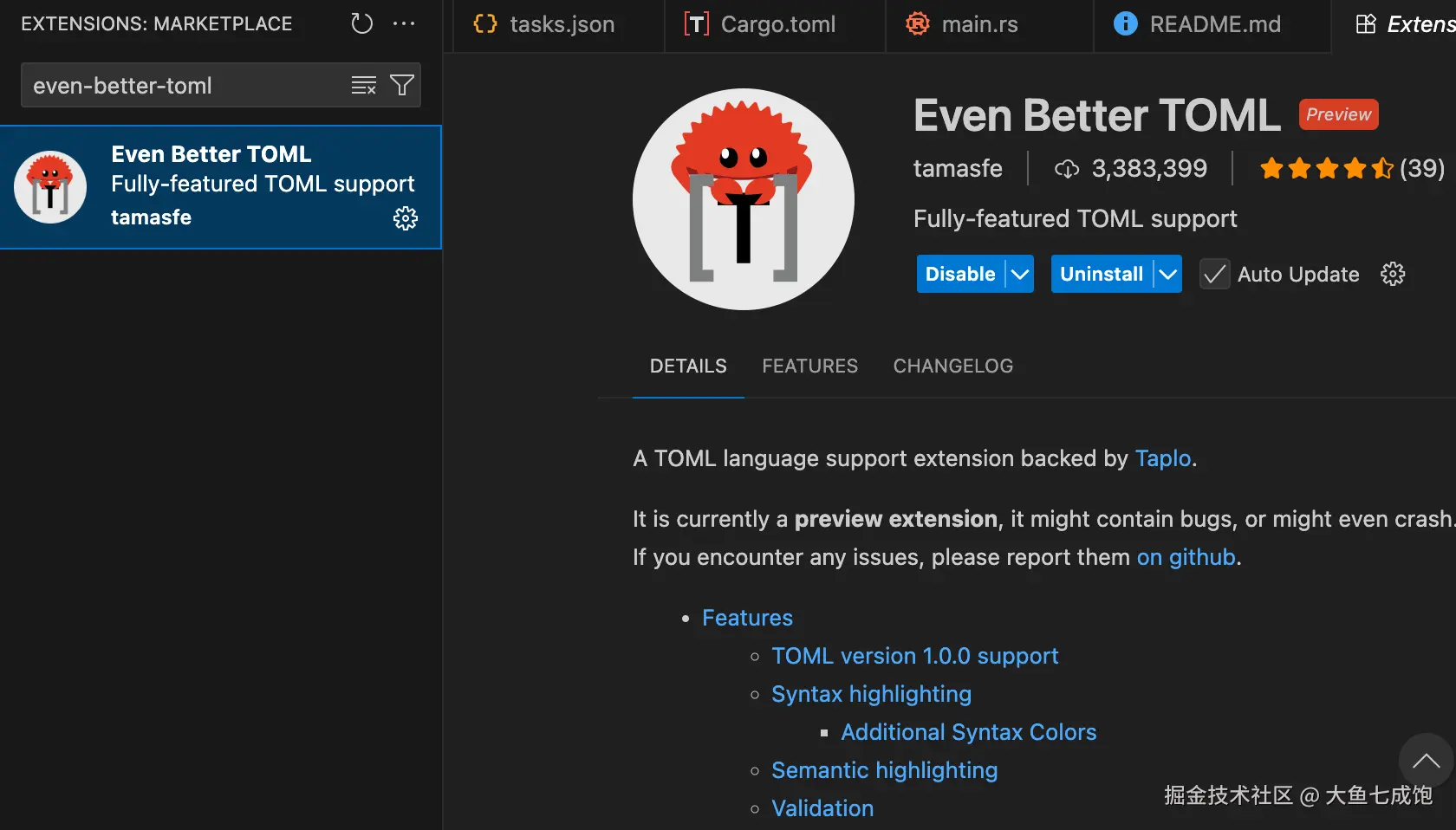Screen dimensions: 1456x830
Task: Filter extensions with the funnel icon
Action: tap(402, 85)
